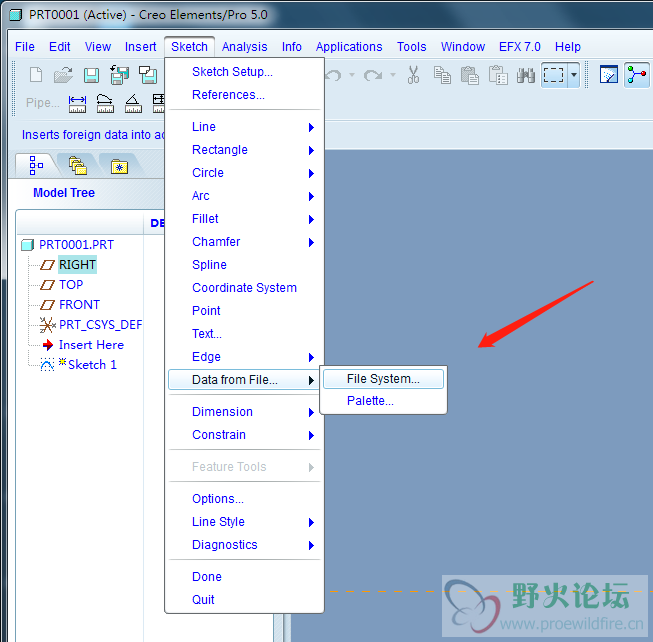This screenshot has width=653, height=642.
Task: Expand the Constrain submenu
Action: [x=244, y=435]
